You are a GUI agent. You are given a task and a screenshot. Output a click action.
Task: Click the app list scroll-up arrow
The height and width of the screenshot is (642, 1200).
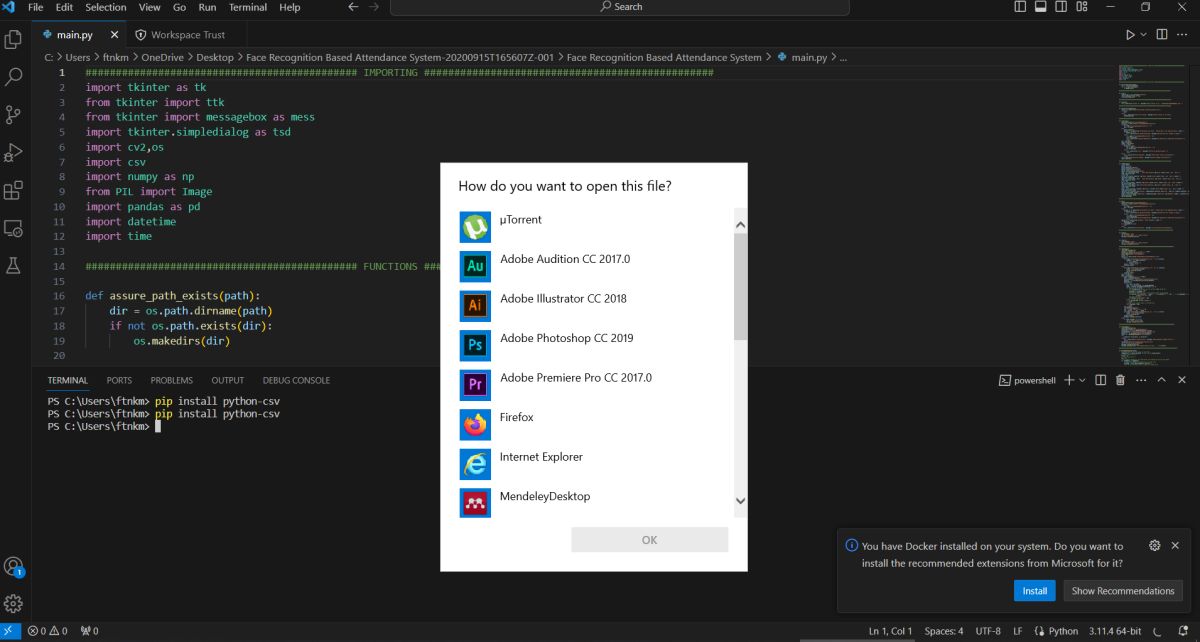tap(740, 224)
